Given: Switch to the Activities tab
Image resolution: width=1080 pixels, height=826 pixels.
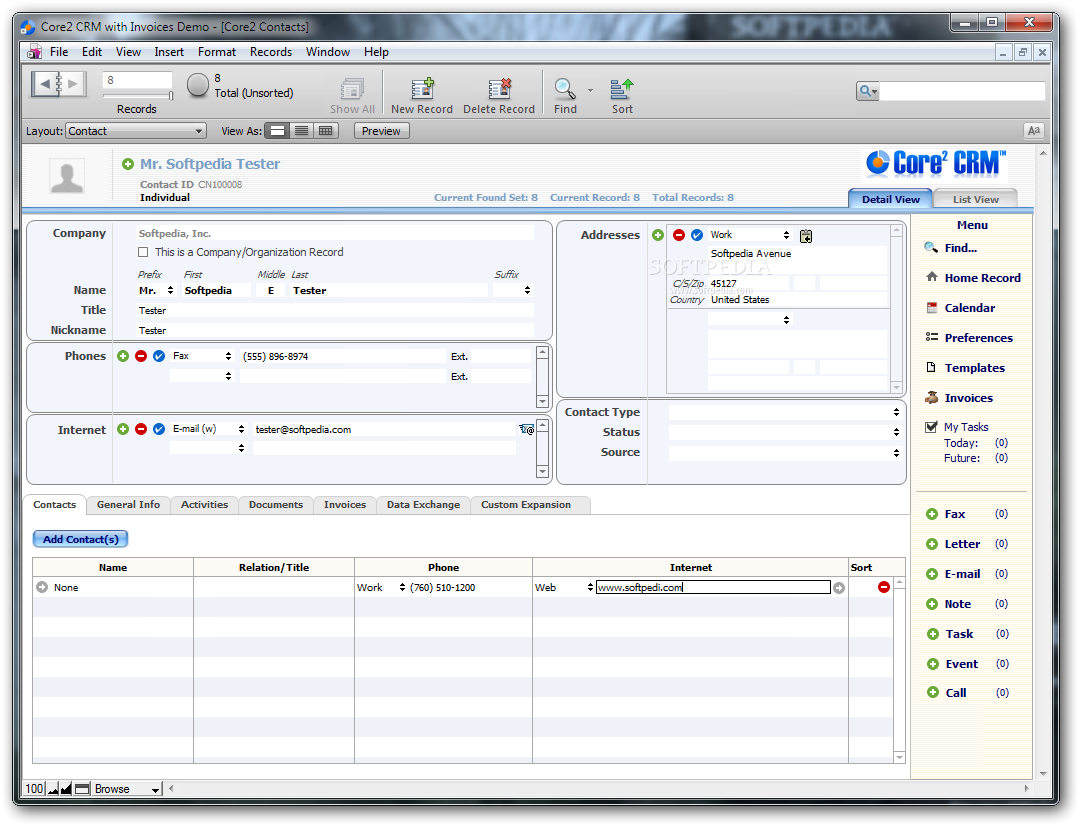Looking at the screenshot, I should (x=205, y=505).
